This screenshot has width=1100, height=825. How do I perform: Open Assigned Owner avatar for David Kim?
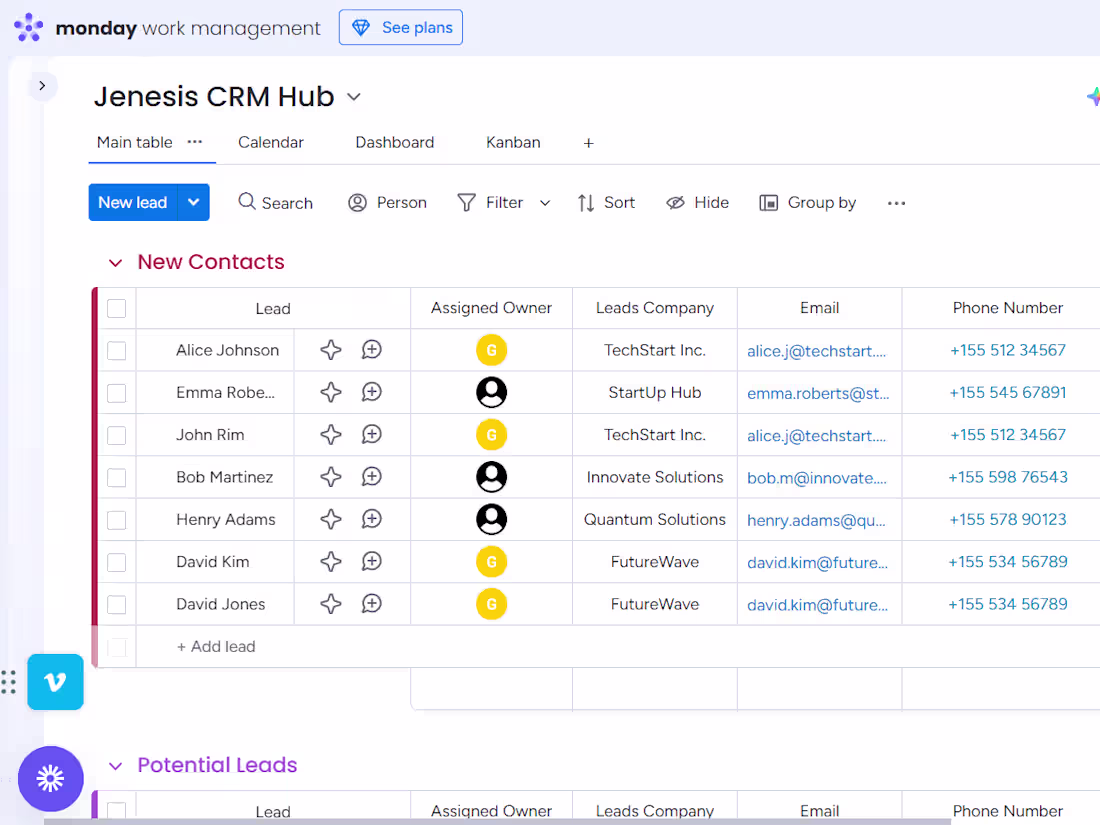click(491, 561)
